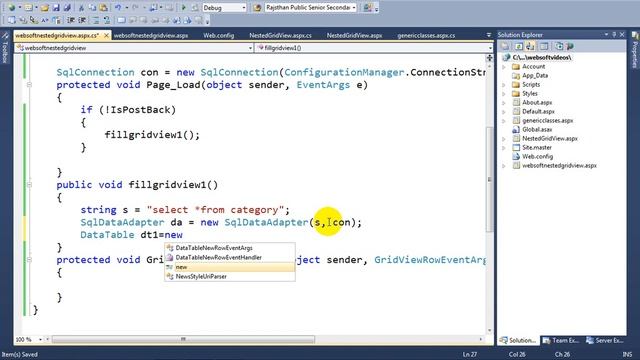This screenshot has height=360, width=640.
Task: Switch to genericclasses.aspx.cs tab
Action: click(426, 36)
